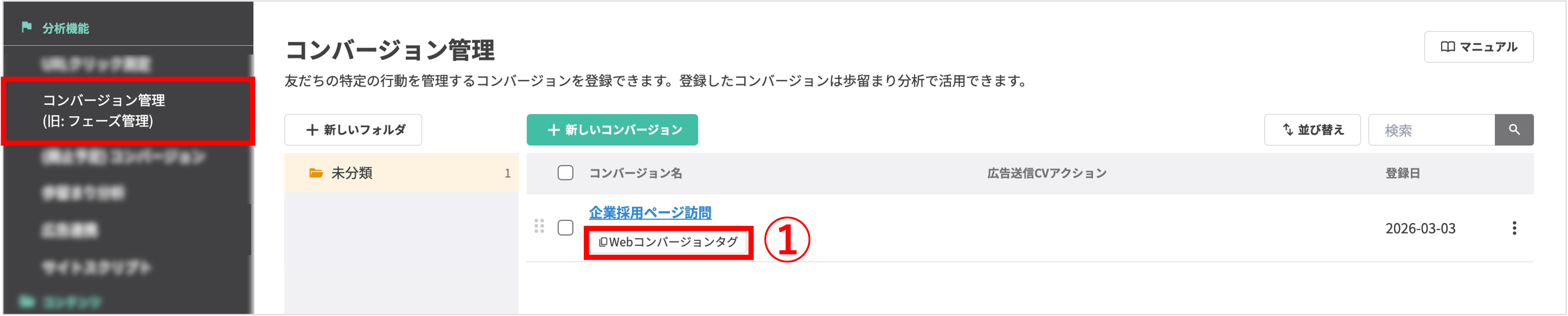The height and width of the screenshot is (316, 1568).
Task: Open the 企業採用ページ訪問 conversion link
Action: click(x=651, y=213)
